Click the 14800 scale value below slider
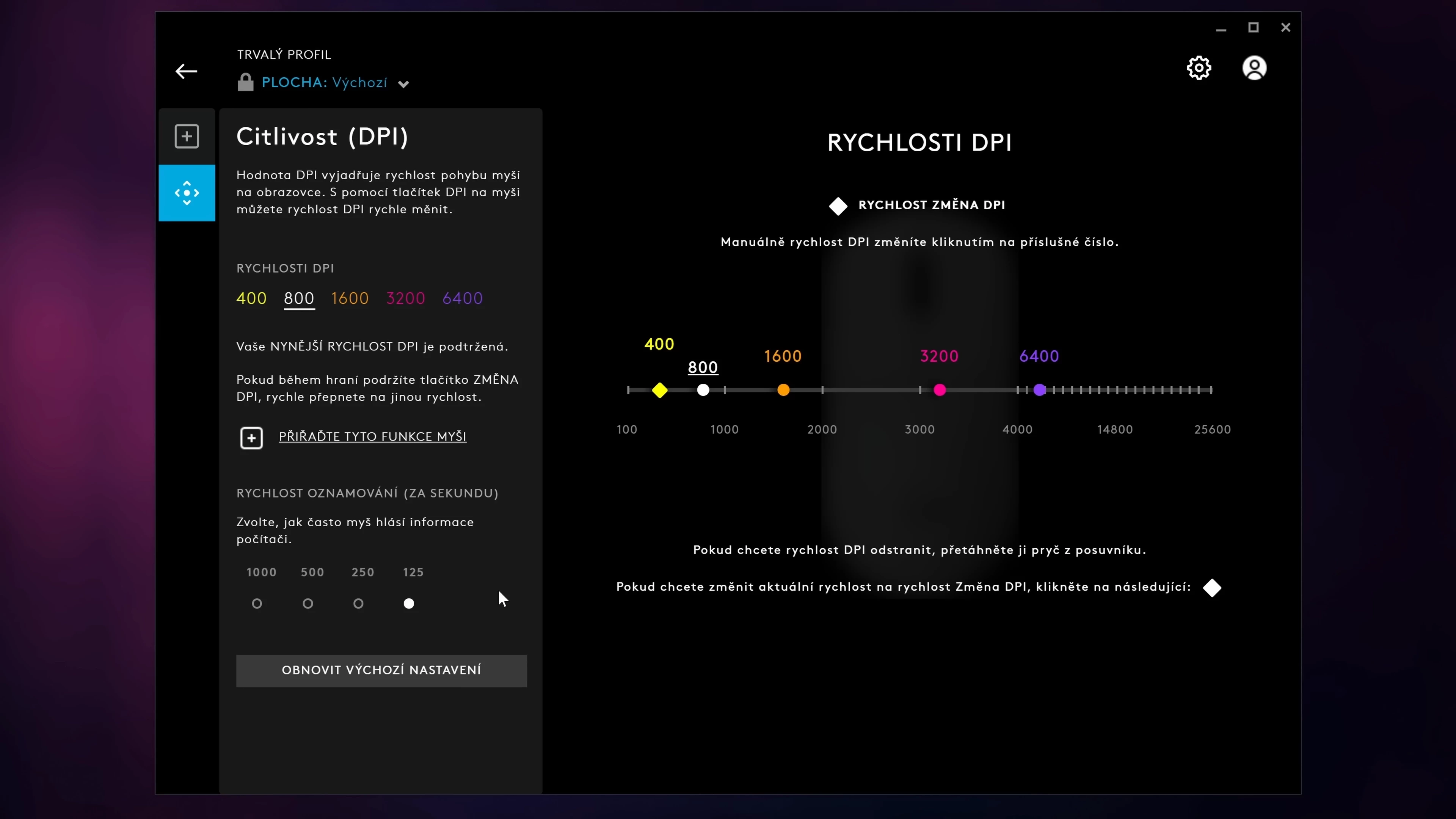The height and width of the screenshot is (819, 1456). click(1115, 430)
